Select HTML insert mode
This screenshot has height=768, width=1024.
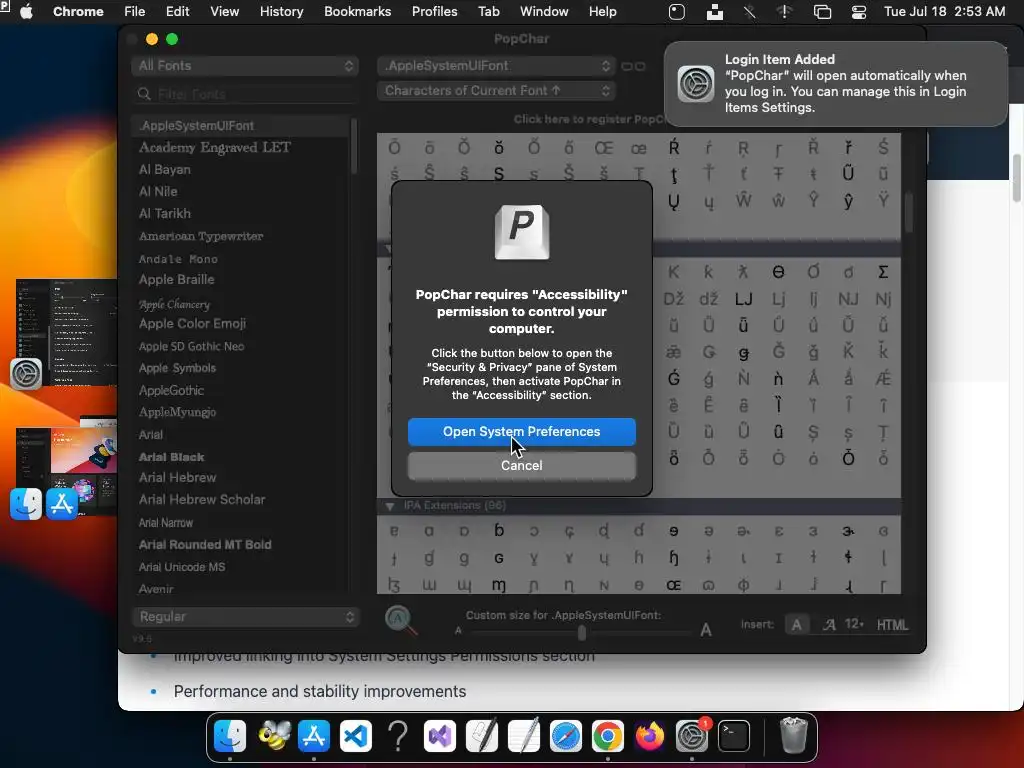(x=892, y=625)
